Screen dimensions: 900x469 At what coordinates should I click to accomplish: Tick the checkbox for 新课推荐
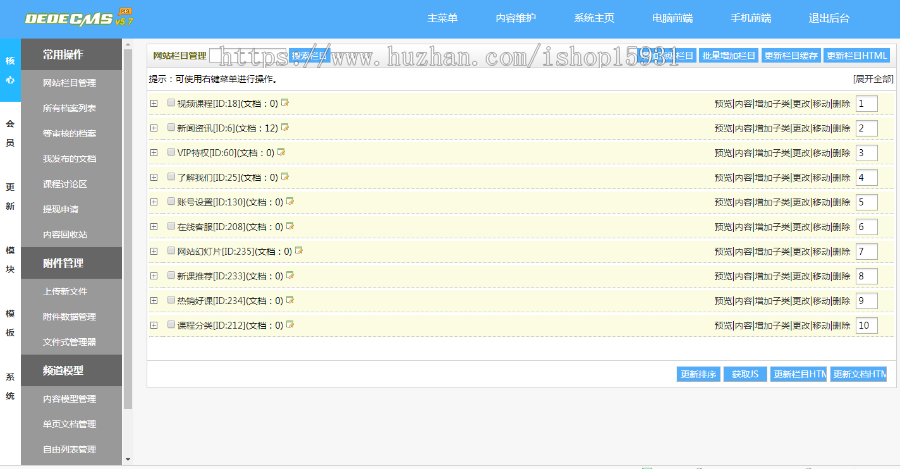tap(171, 276)
